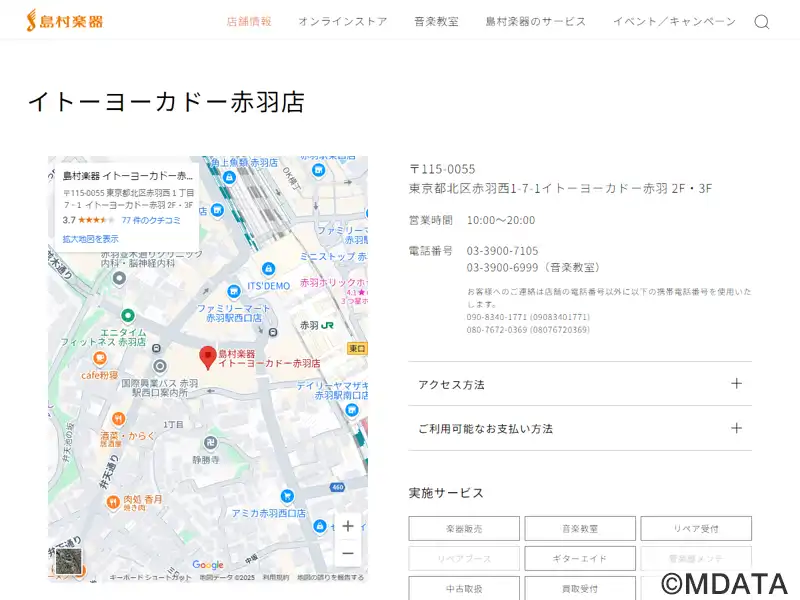Click the リペア受付 service button
This screenshot has height=600, width=800.
(696, 529)
